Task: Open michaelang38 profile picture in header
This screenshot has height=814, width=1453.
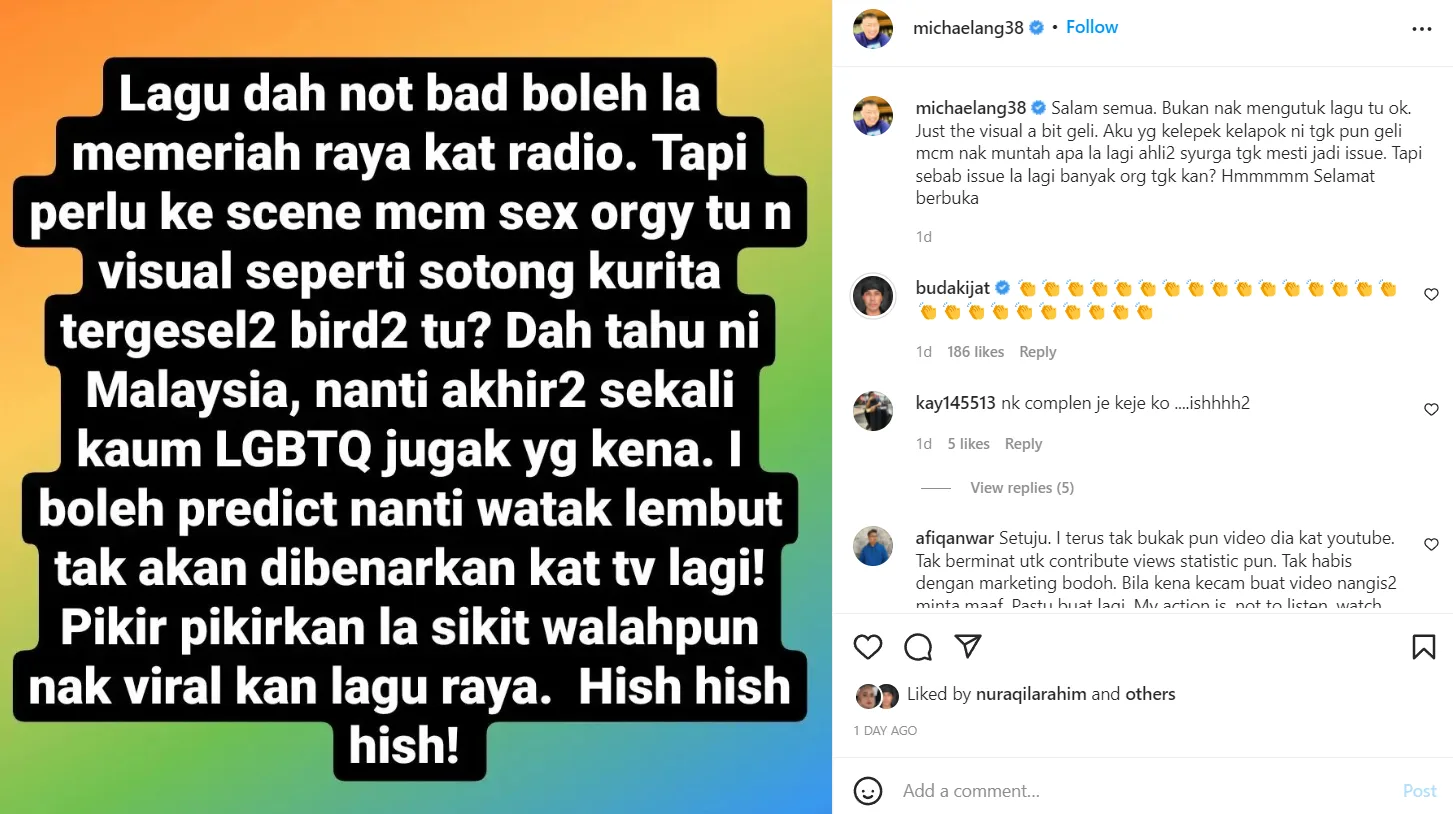Action: point(873,28)
